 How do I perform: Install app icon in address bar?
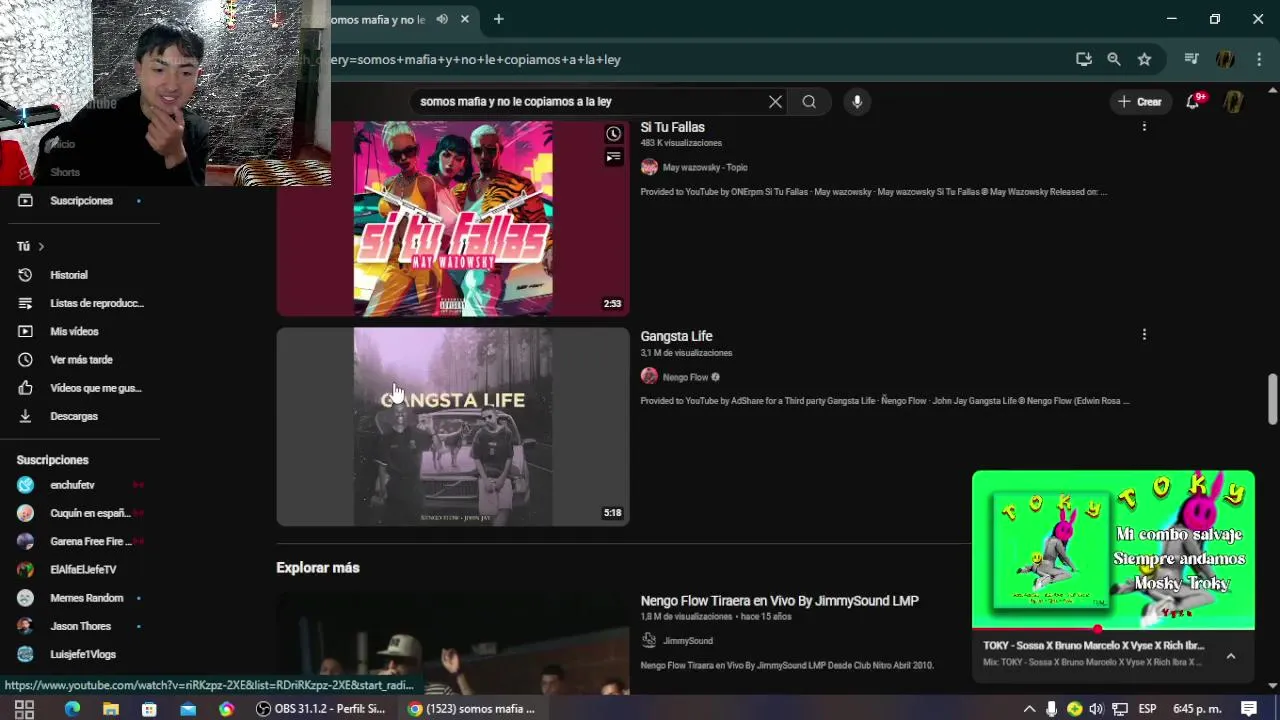click(x=1083, y=59)
